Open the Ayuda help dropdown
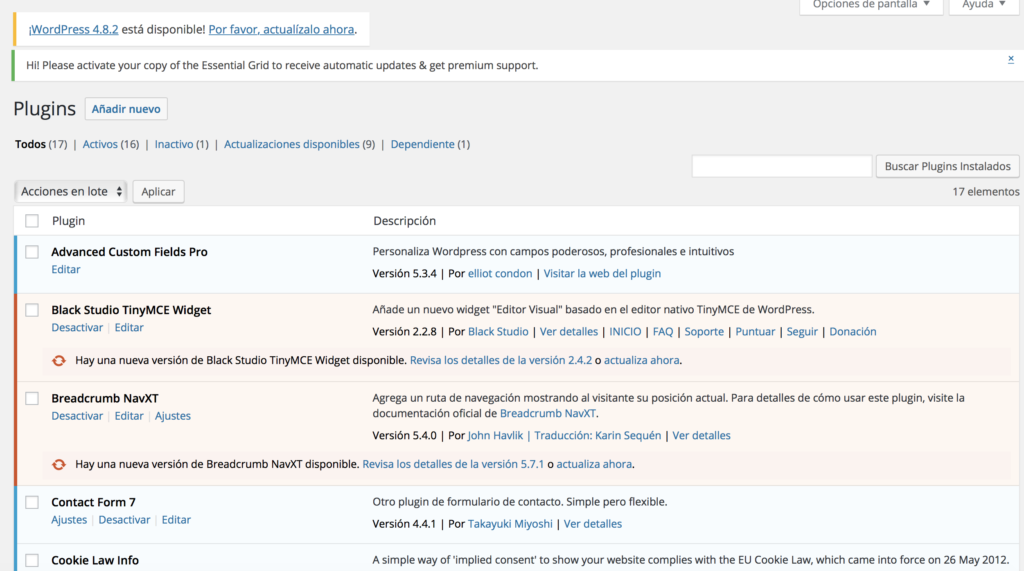 tap(983, 5)
